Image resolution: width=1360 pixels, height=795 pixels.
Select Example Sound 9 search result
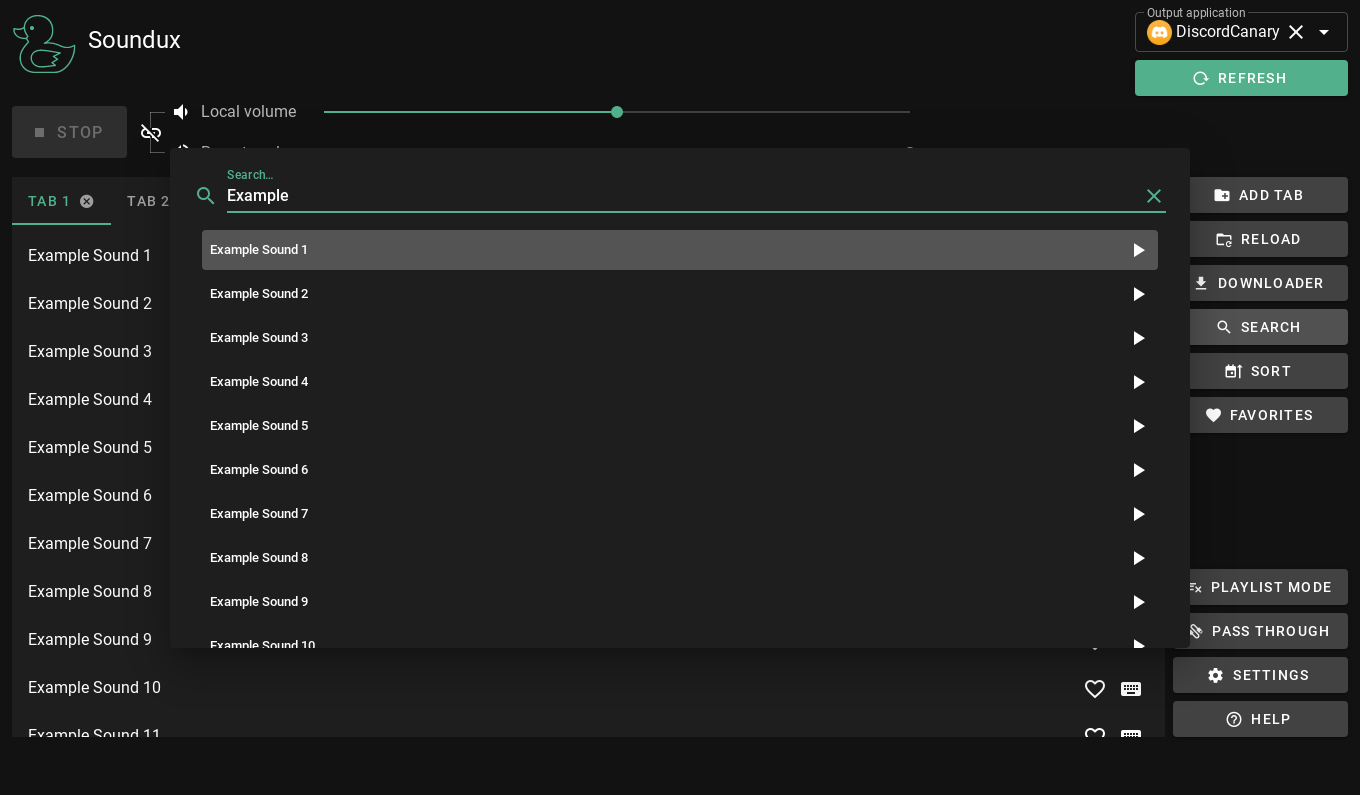680,602
